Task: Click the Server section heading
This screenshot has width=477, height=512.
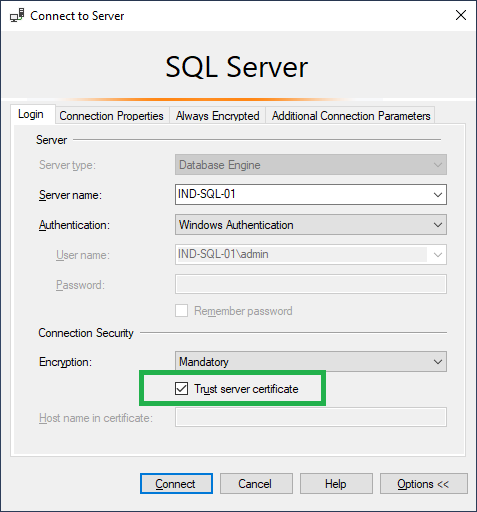Action: pyautogui.click(x=52, y=140)
